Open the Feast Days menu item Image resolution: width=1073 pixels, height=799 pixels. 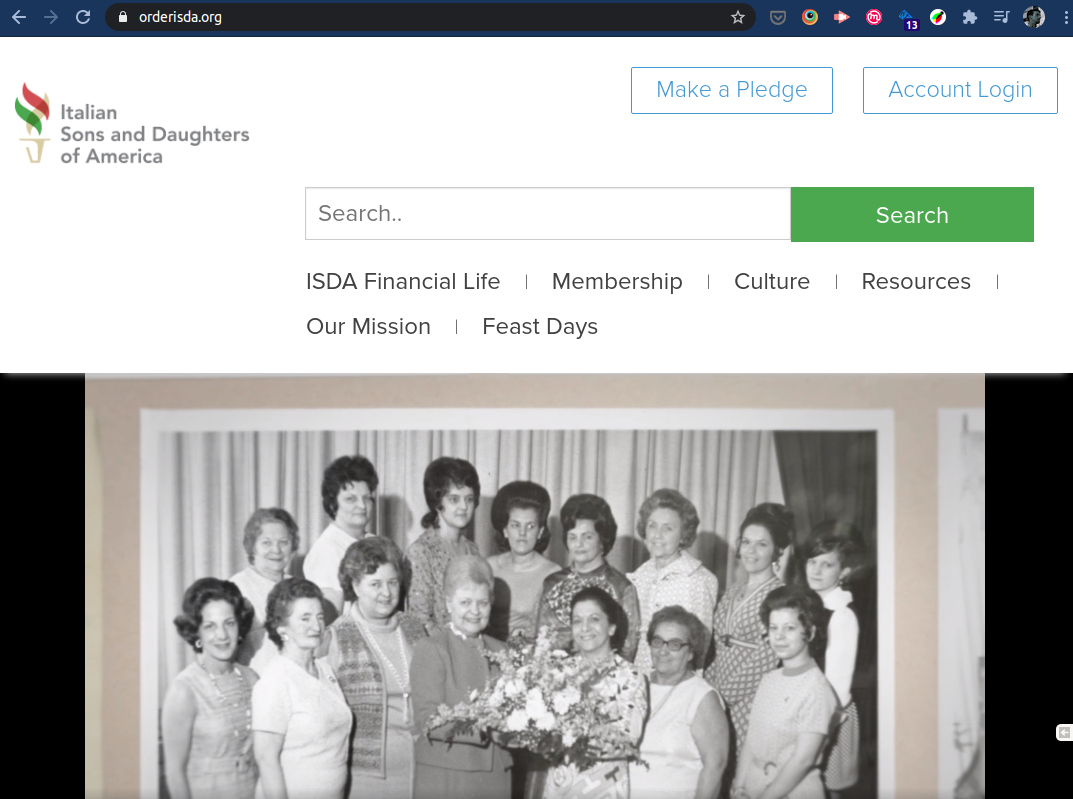540,326
